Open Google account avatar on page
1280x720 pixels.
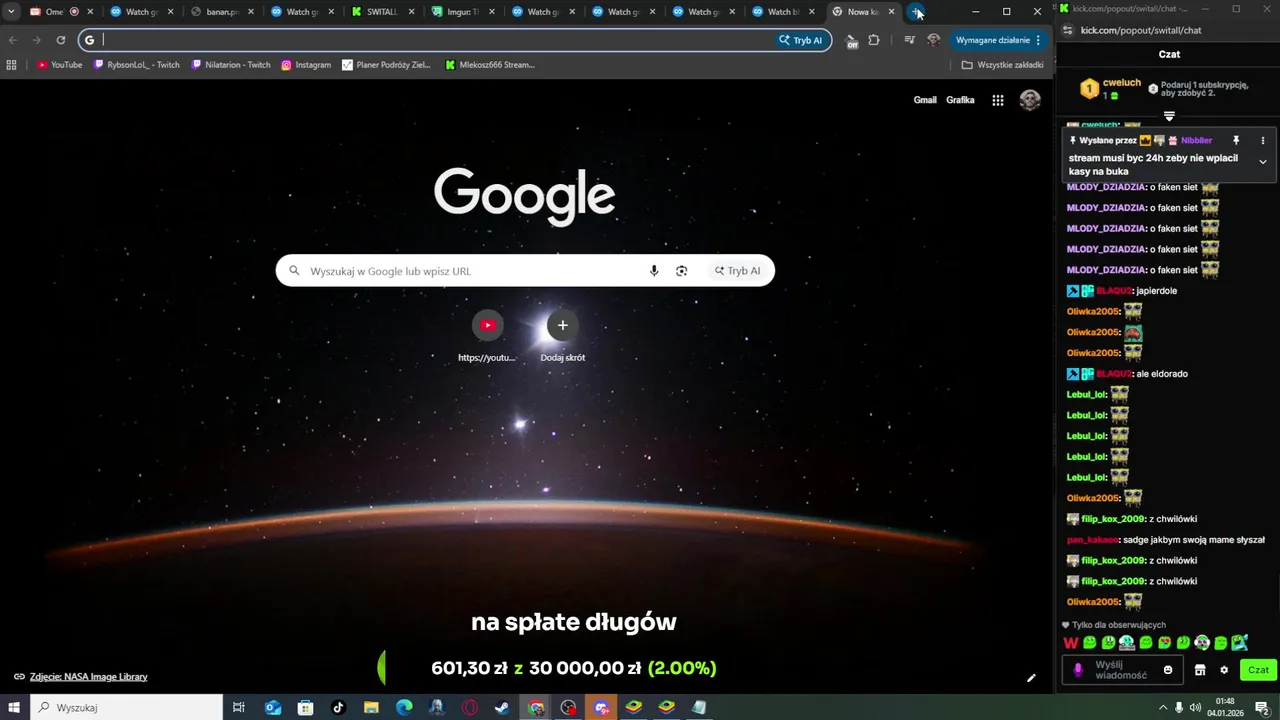click(1030, 100)
